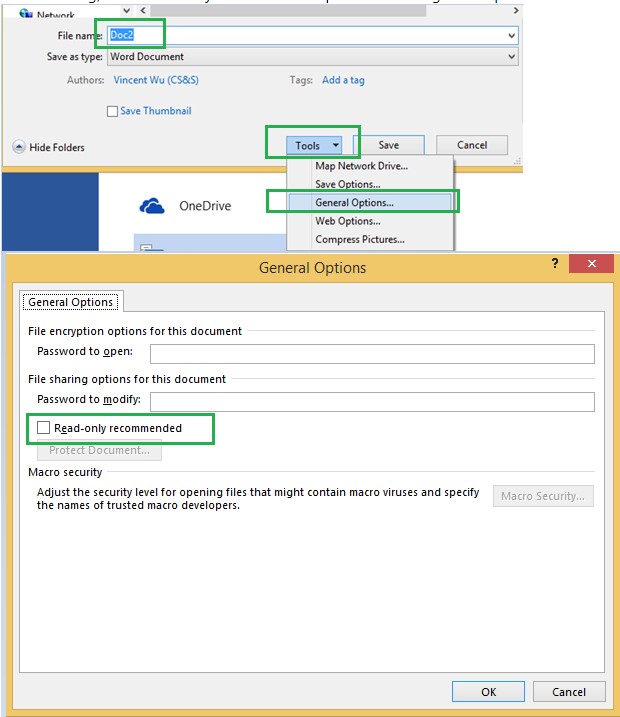Click the Password to open field
The height and width of the screenshot is (717, 620).
coord(372,354)
